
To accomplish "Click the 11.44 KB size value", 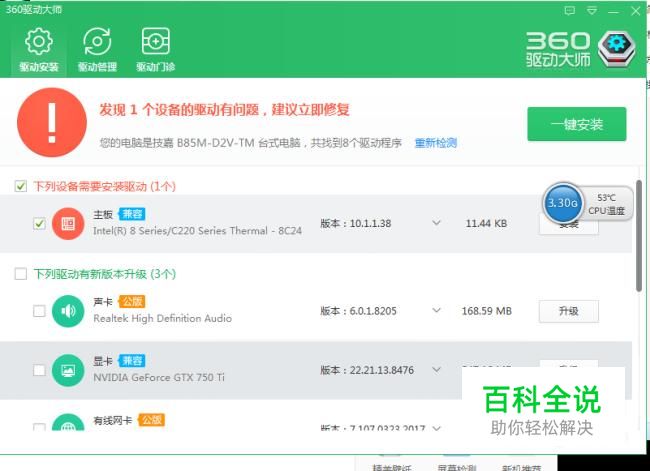I will [x=486, y=223].
